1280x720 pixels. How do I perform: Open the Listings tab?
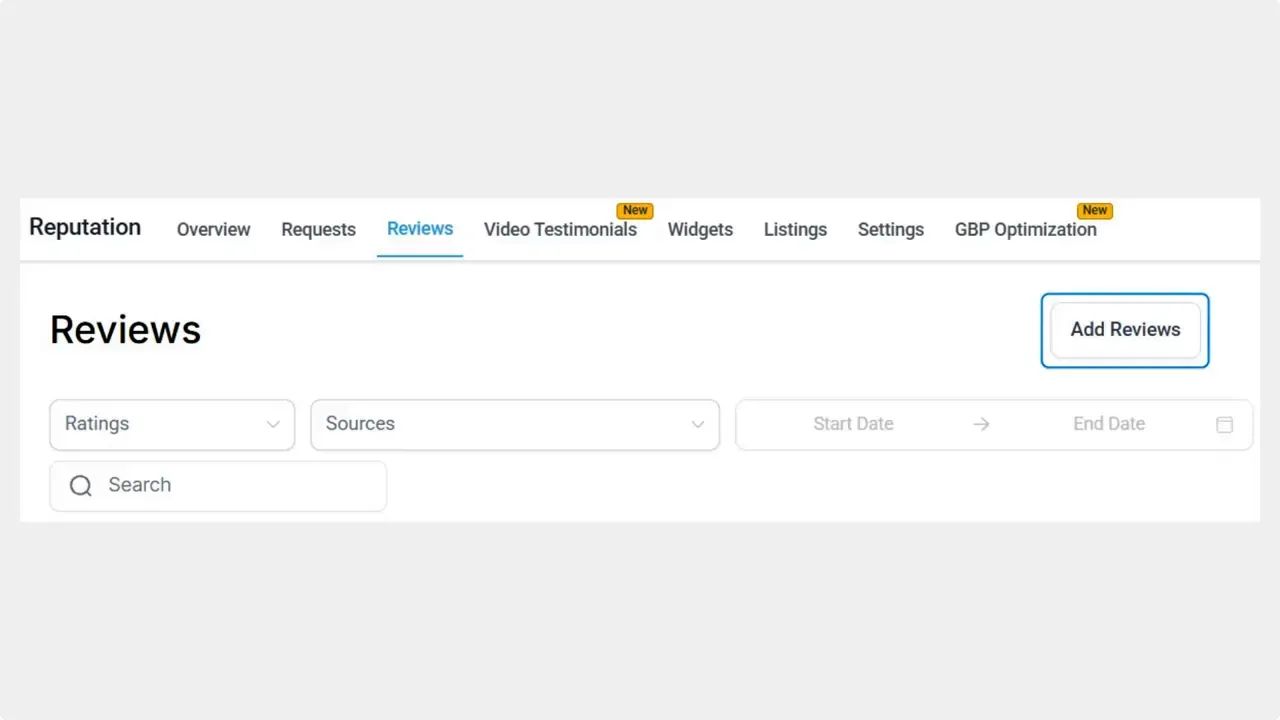[x=795, y=229]
